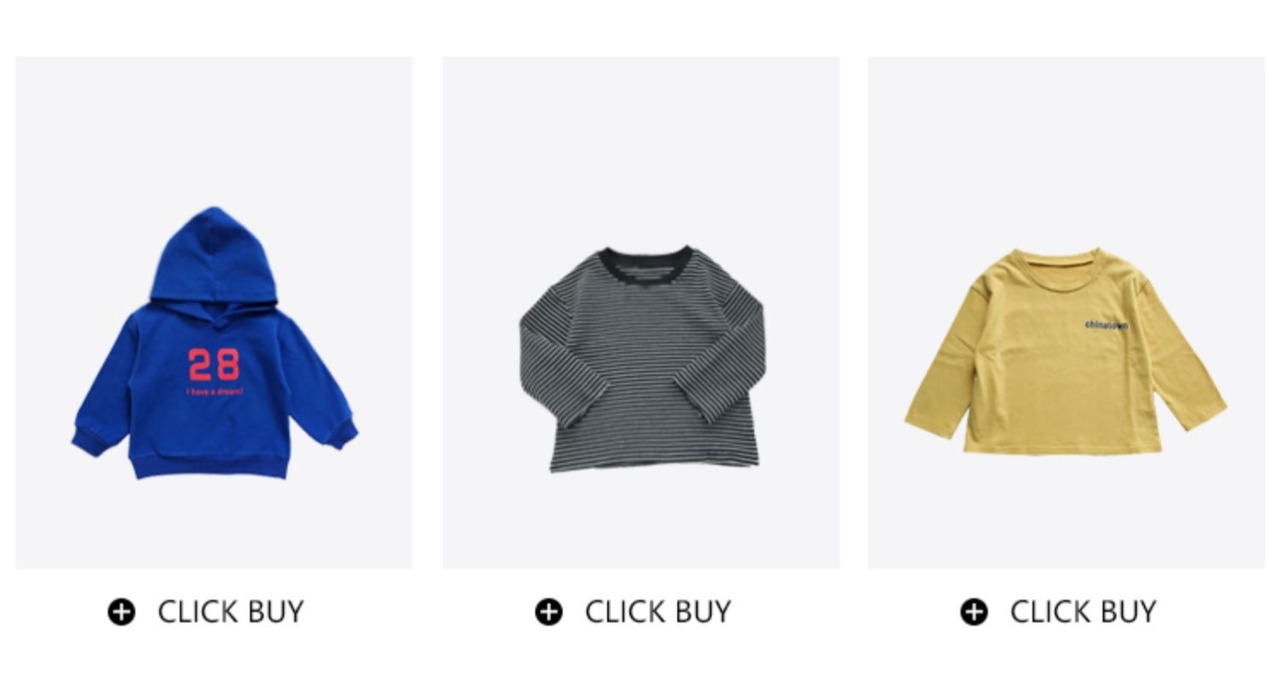Select CLICK BUY text below the yellow shirt
This screenshot has height=683, width=1280.
[x=1083, y=611]
